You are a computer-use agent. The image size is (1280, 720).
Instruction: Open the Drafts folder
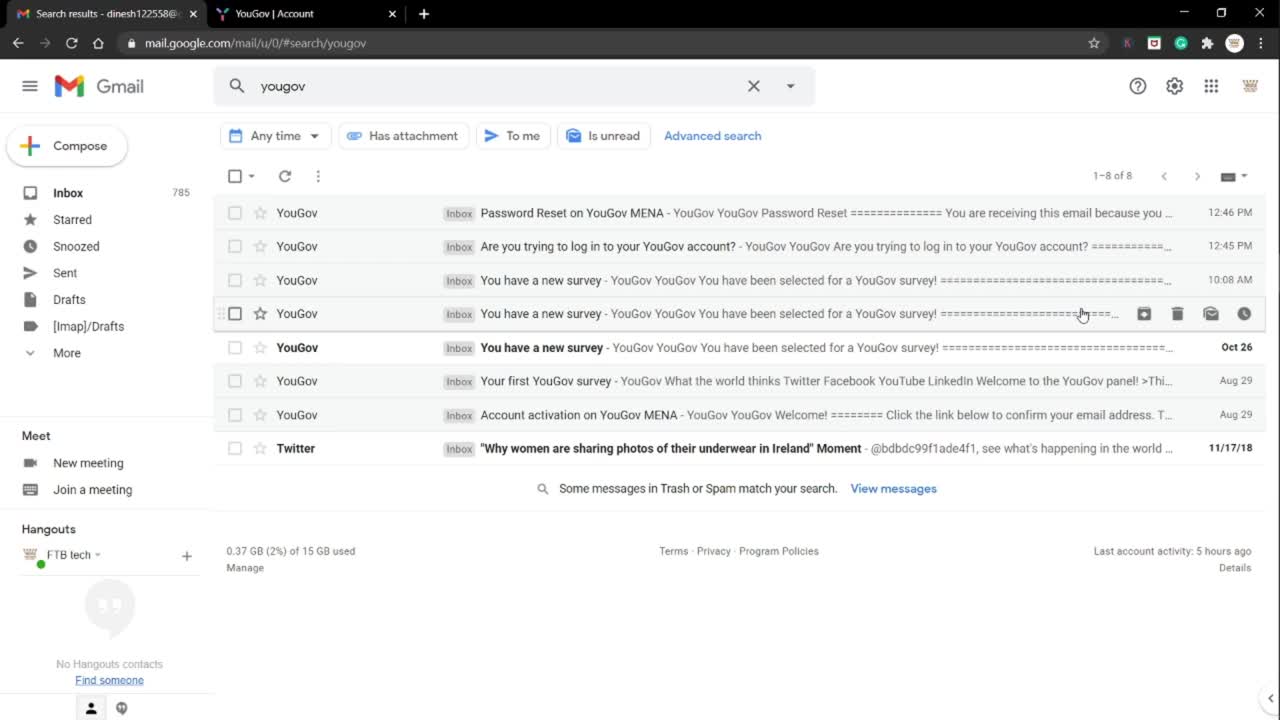point(69,300)
